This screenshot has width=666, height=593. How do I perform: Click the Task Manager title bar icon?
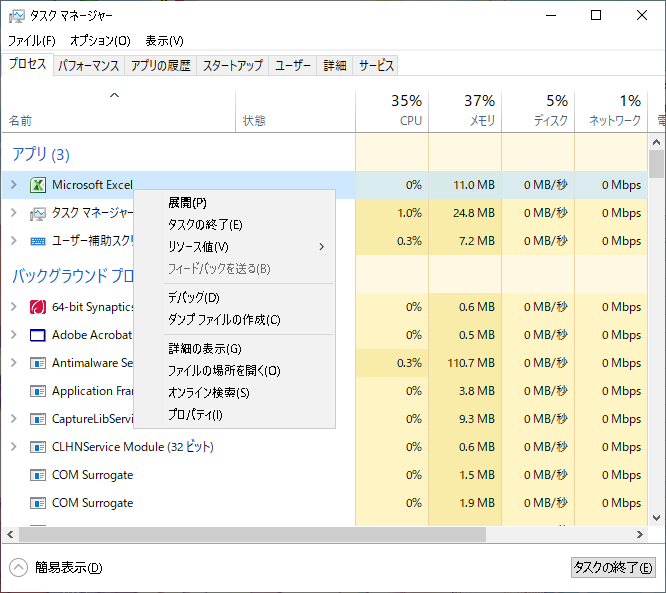(x=17, y=16)
